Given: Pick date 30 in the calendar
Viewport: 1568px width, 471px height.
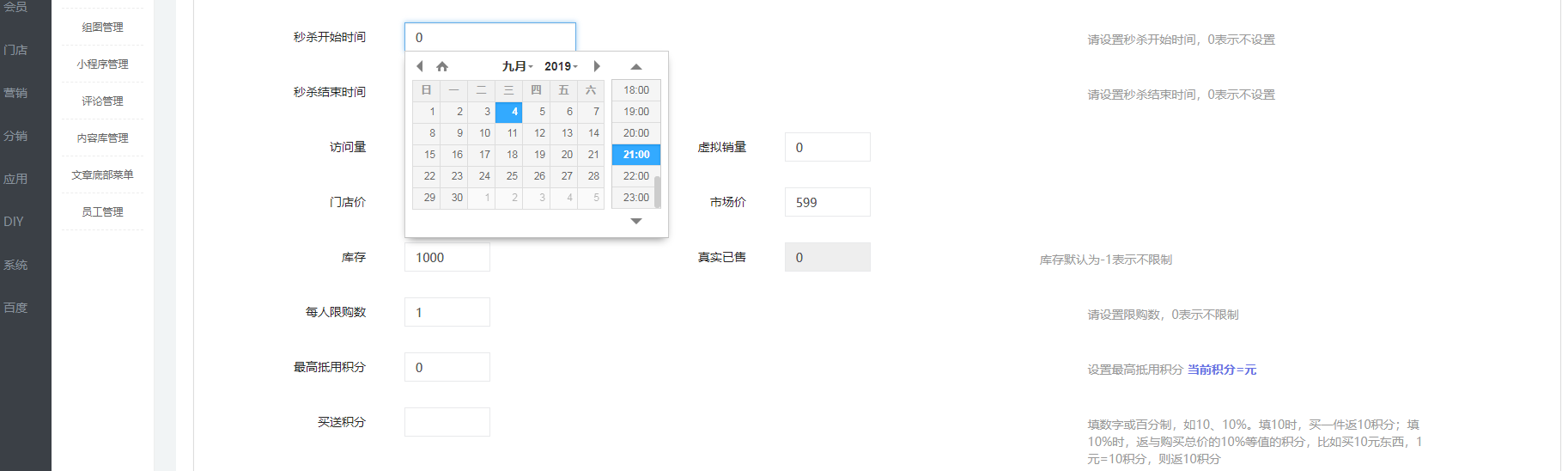Looking at the screenshot, I should point(454,198).
